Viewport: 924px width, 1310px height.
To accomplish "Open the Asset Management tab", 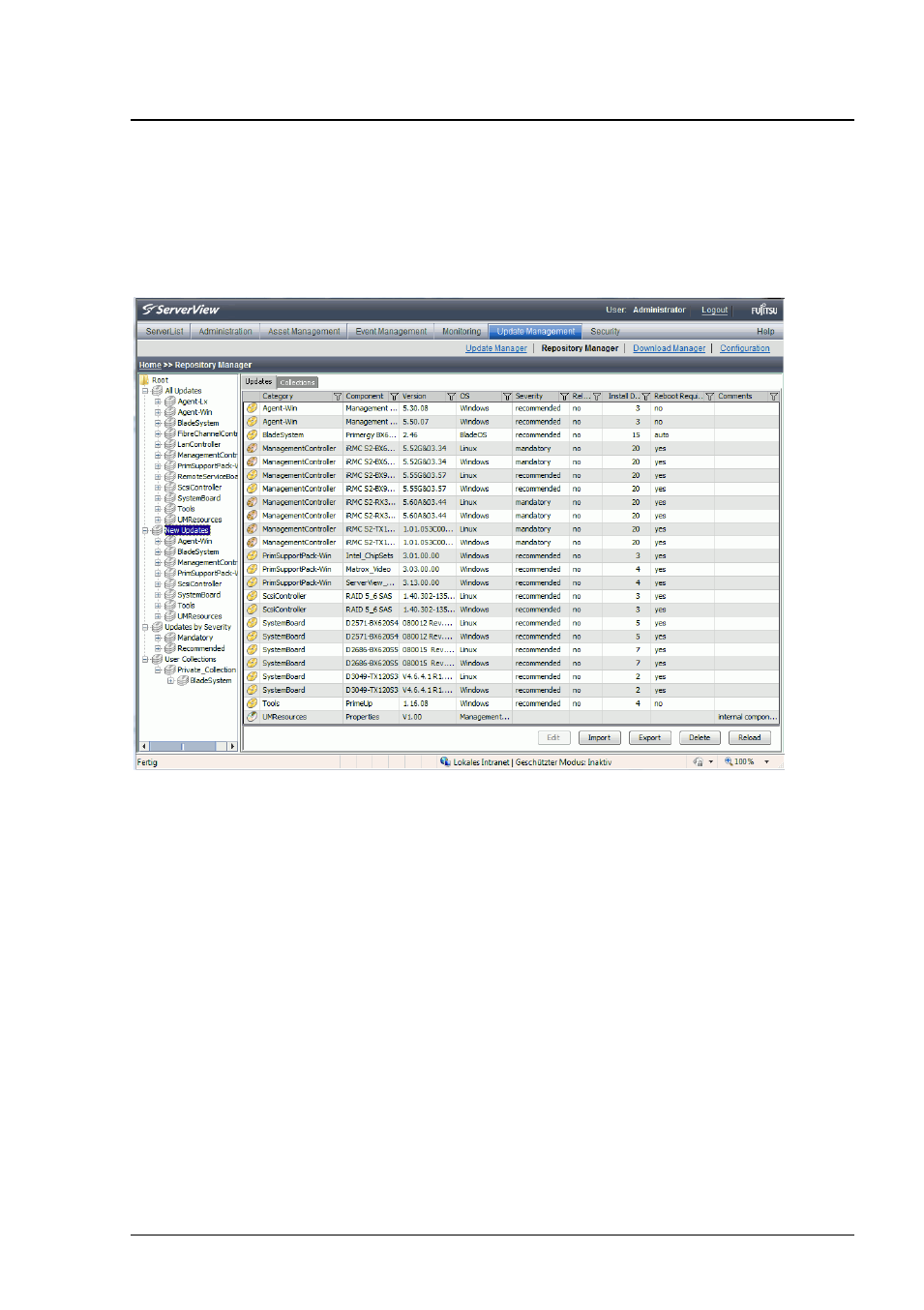I will [304, 332].
